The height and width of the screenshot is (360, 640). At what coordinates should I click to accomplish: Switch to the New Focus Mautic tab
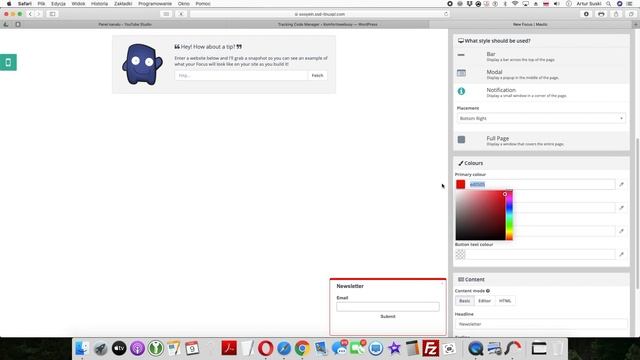click(530, 24)
